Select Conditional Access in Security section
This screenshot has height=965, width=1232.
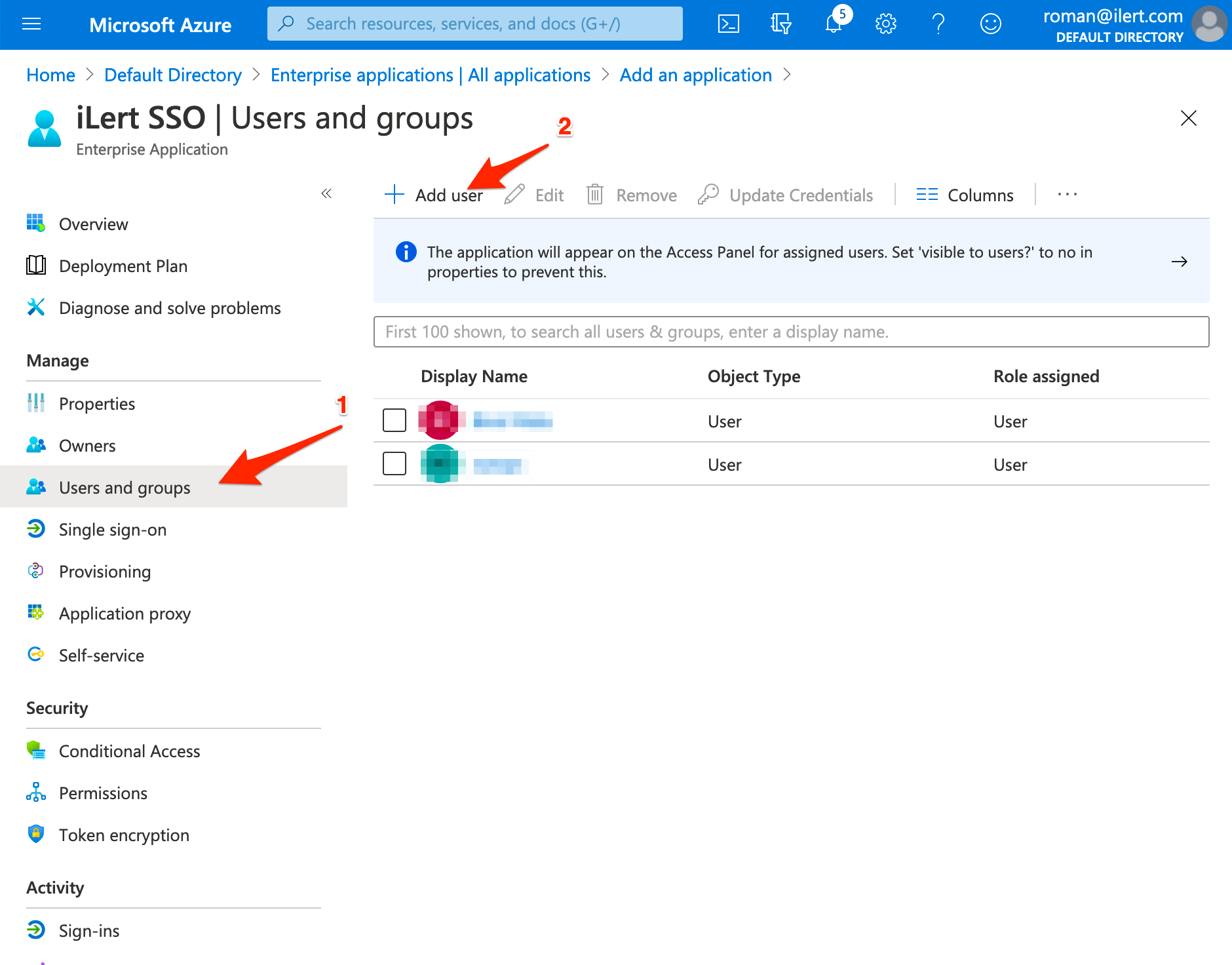(129, 751)
